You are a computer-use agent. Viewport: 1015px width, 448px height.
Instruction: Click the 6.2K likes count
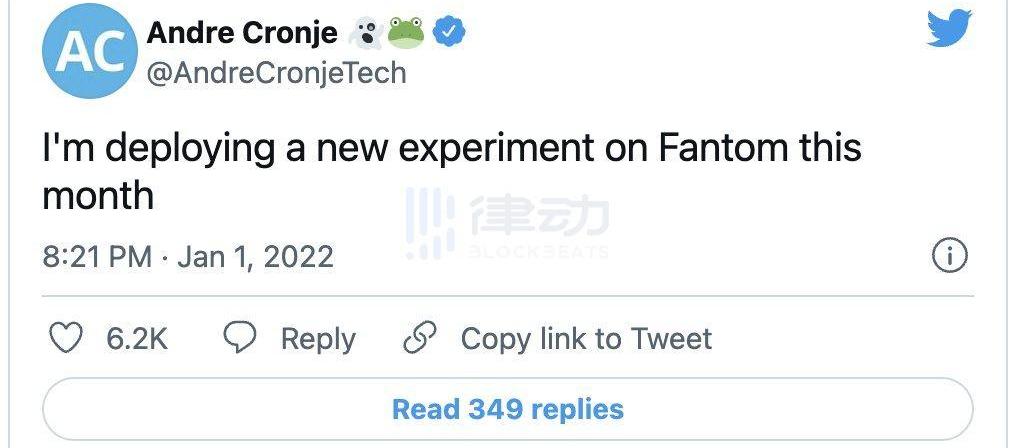137,339
